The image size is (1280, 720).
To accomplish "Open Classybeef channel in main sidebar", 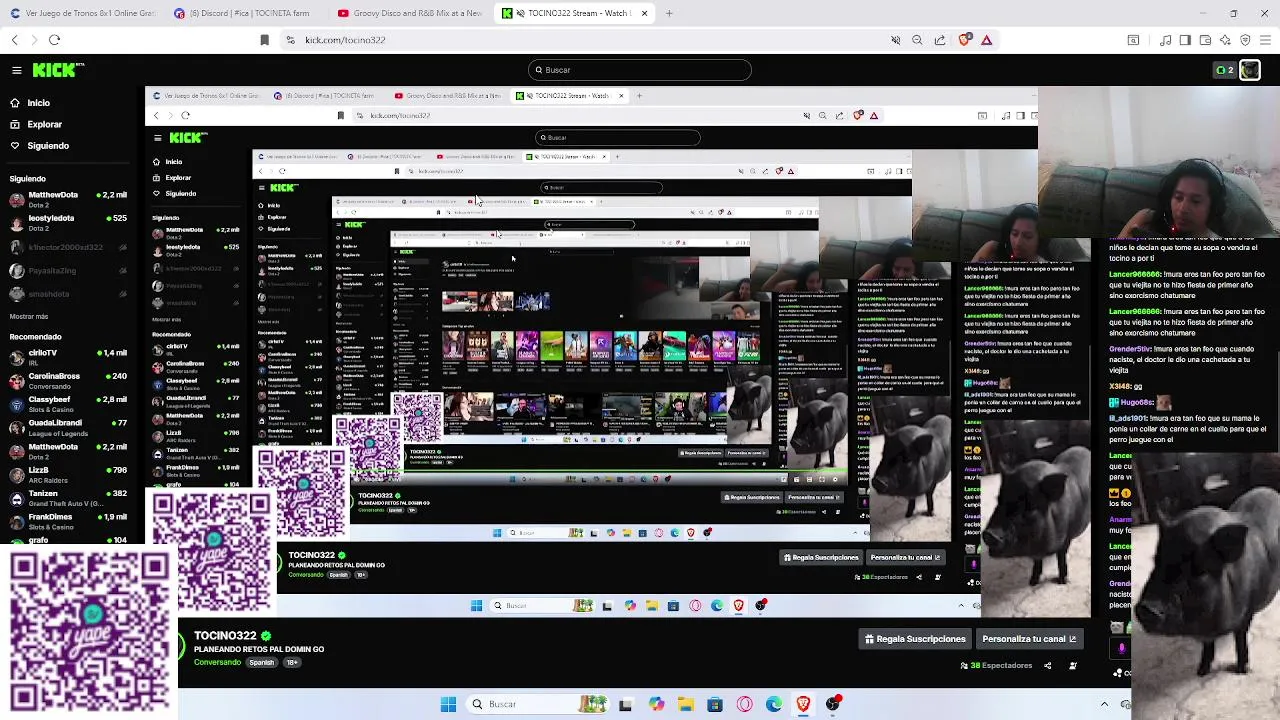I will click(68, 404).
